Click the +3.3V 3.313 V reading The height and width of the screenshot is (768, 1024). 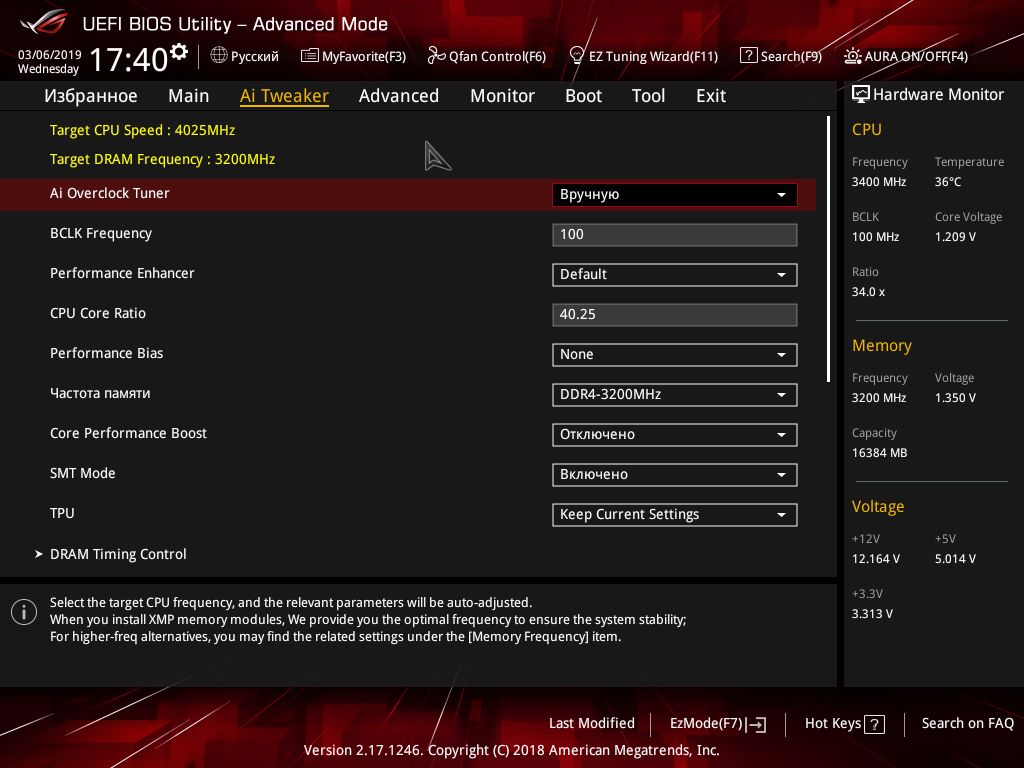pos(872,613)
